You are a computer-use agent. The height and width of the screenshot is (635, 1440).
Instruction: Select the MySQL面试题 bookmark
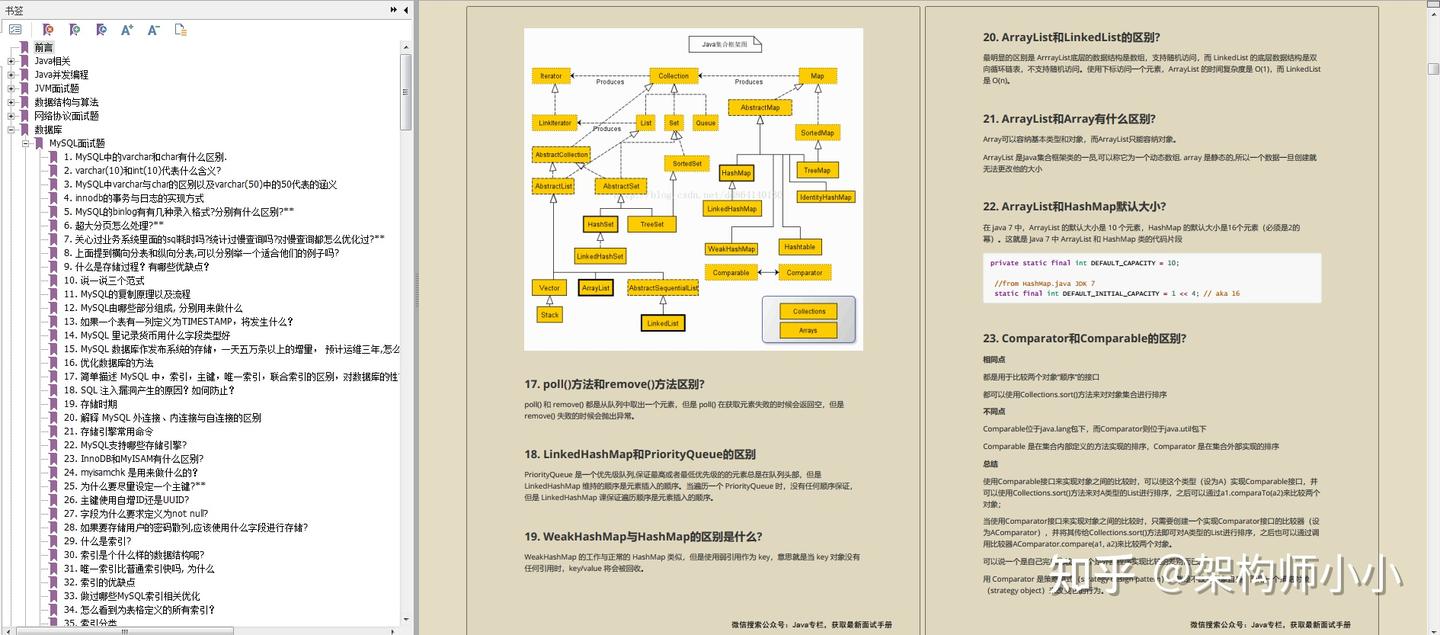76,143
